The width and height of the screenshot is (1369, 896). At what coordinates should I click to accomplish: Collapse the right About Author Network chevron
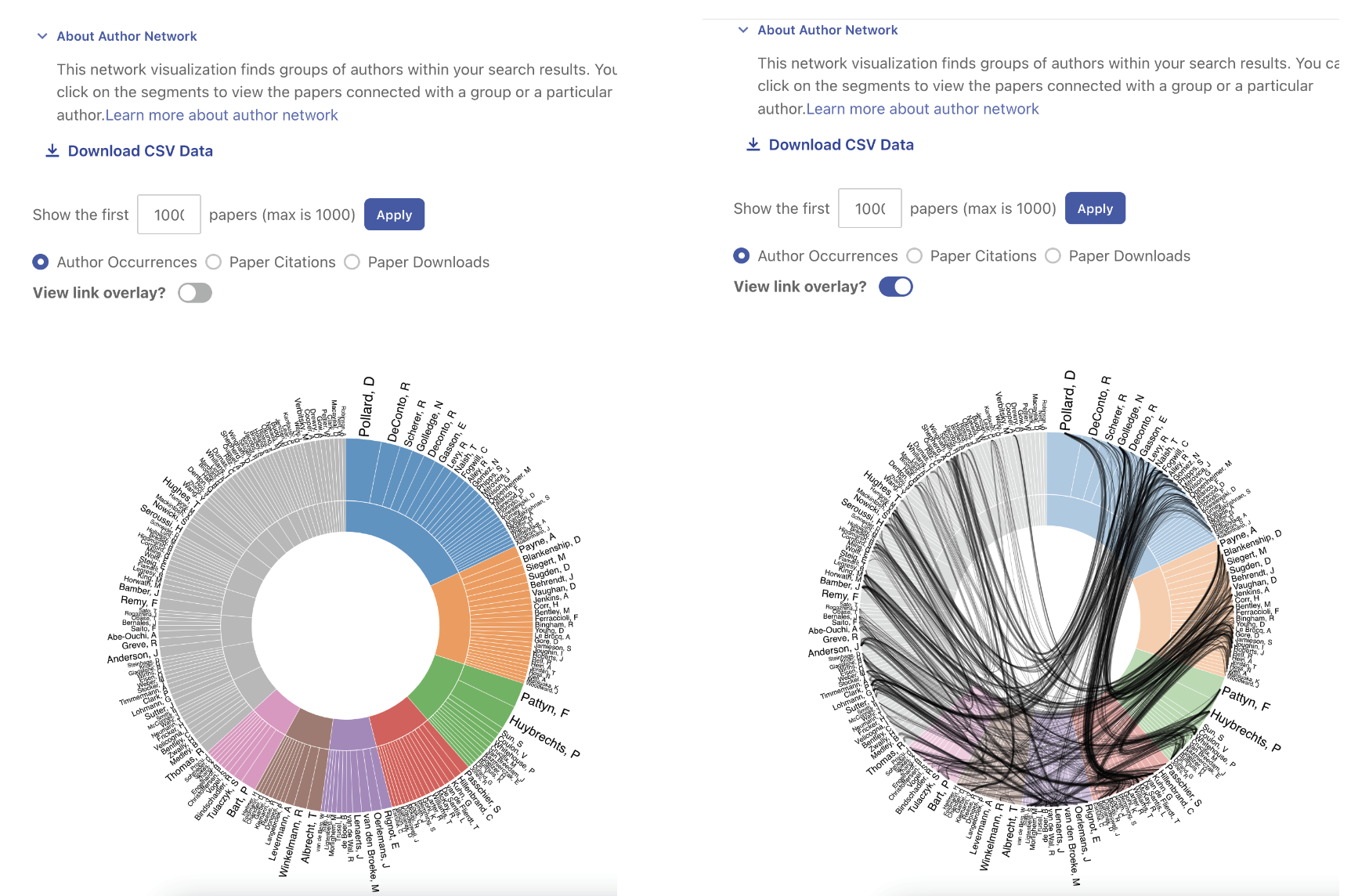(743, 30)
